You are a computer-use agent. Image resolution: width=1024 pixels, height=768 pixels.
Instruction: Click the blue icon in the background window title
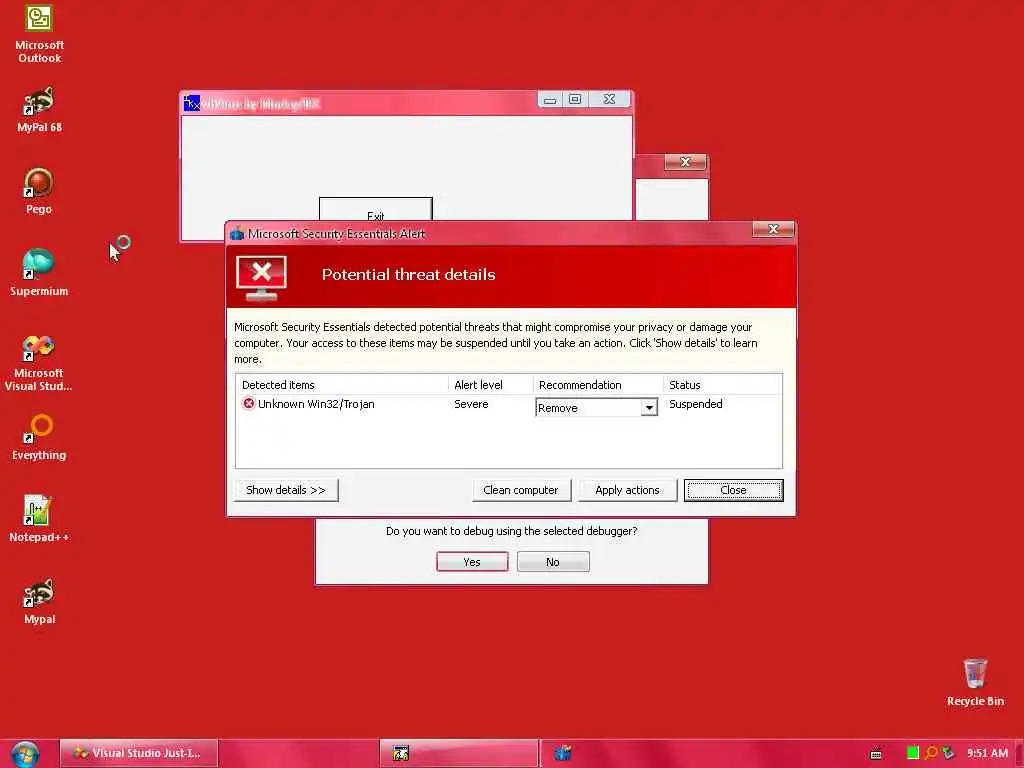(x=192, y=103)
